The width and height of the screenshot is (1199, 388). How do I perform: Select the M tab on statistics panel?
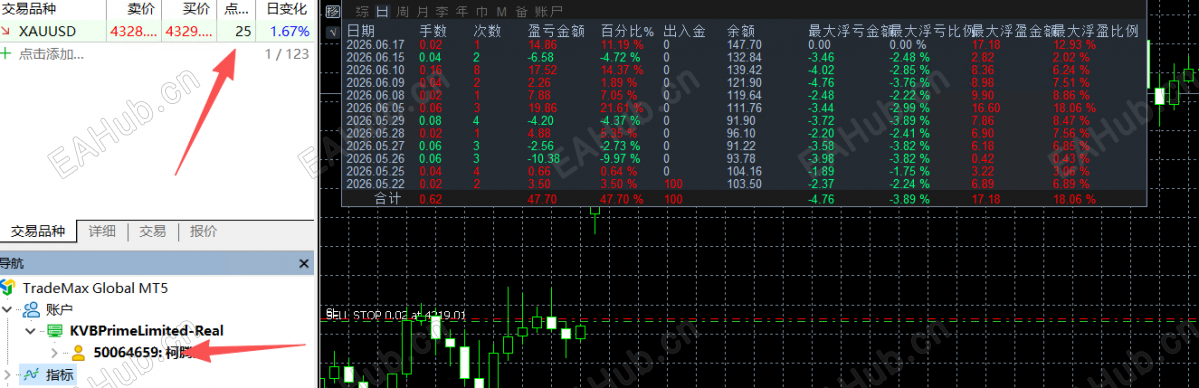tap(501, 11)
